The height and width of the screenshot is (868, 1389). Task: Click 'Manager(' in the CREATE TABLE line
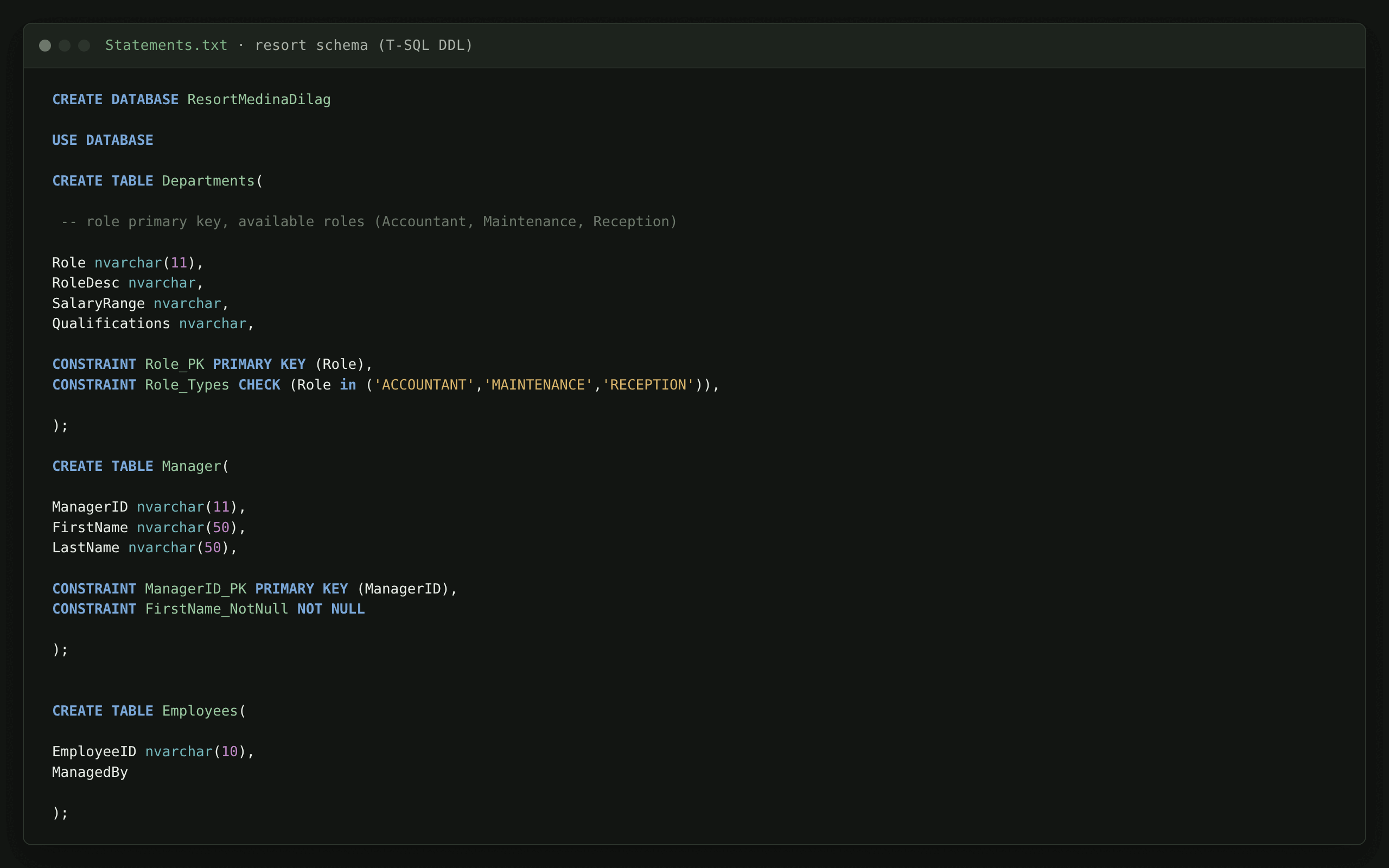point(196,466)
